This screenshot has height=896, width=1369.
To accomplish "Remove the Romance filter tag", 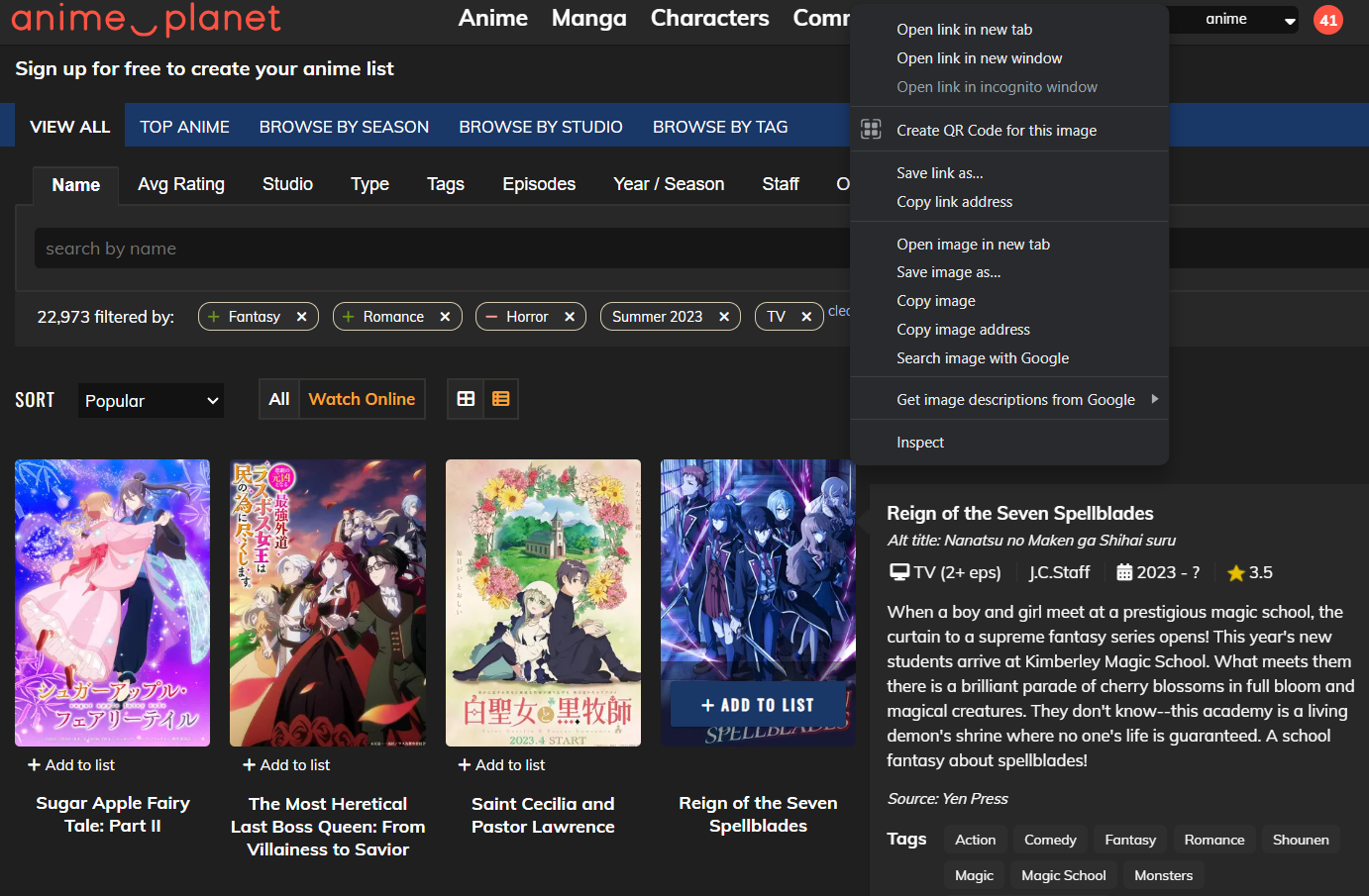I will coord(445,317).
